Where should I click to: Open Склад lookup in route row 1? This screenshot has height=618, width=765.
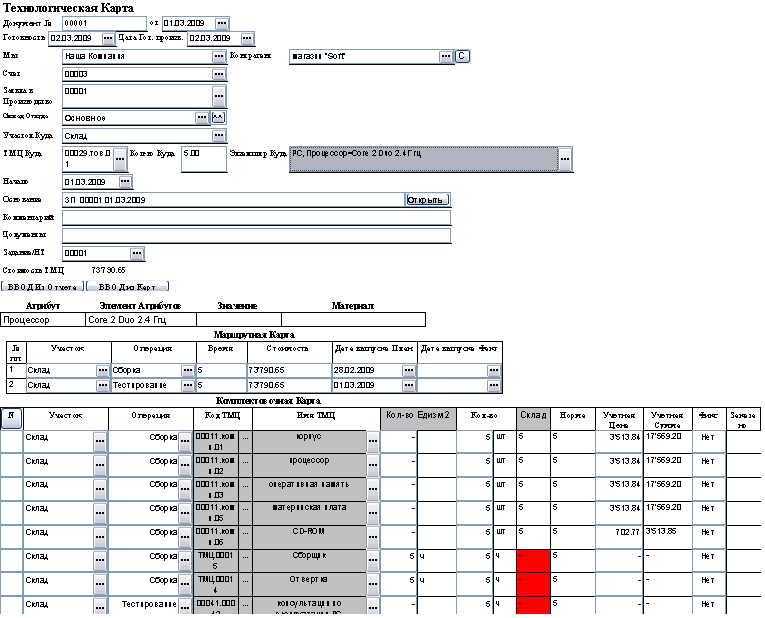[x=102, y=371]
